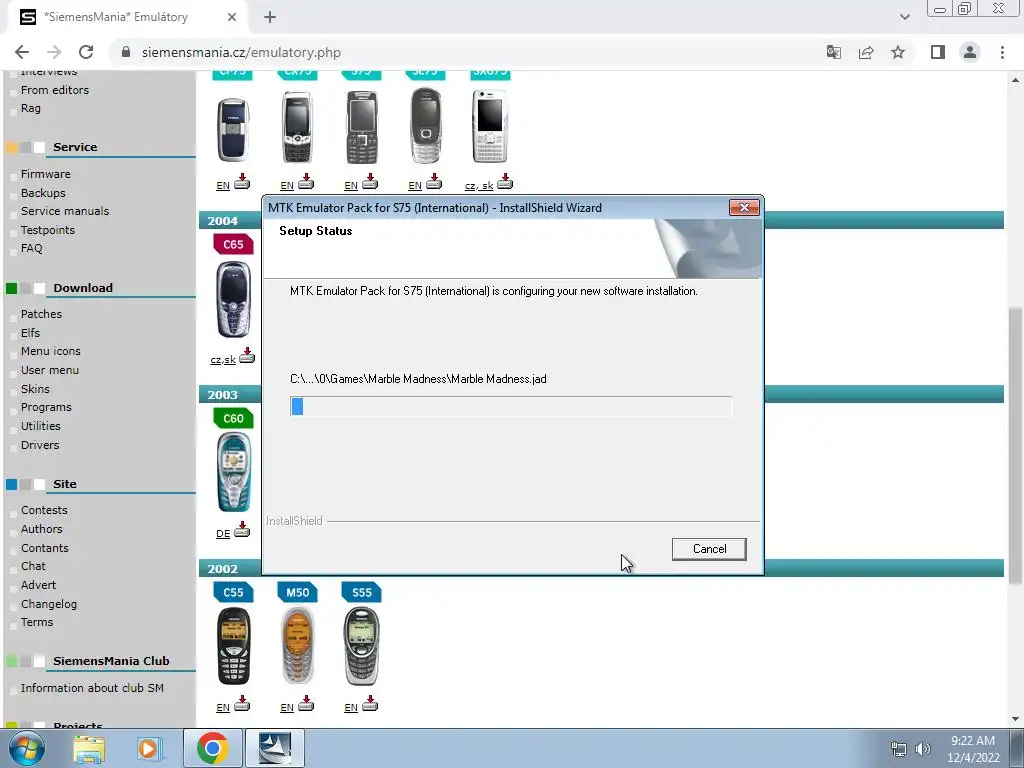Image resolution: width=1024 pixels, height=768 pixels.
Task: Open the Chrome profile avatar
Action: (x=970, y=52)
